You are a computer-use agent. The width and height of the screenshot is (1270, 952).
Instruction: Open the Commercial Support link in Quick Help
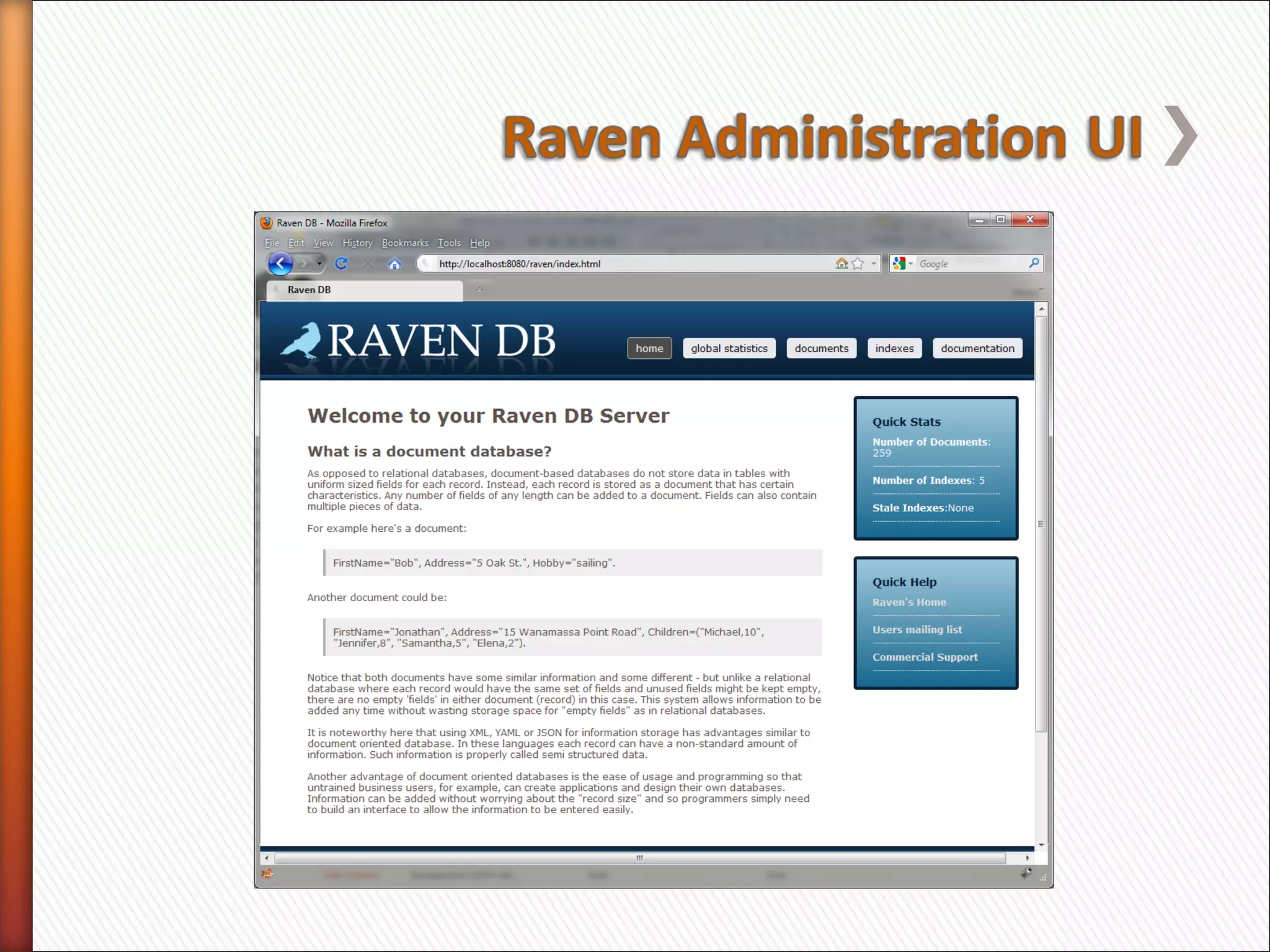point(925,657)
